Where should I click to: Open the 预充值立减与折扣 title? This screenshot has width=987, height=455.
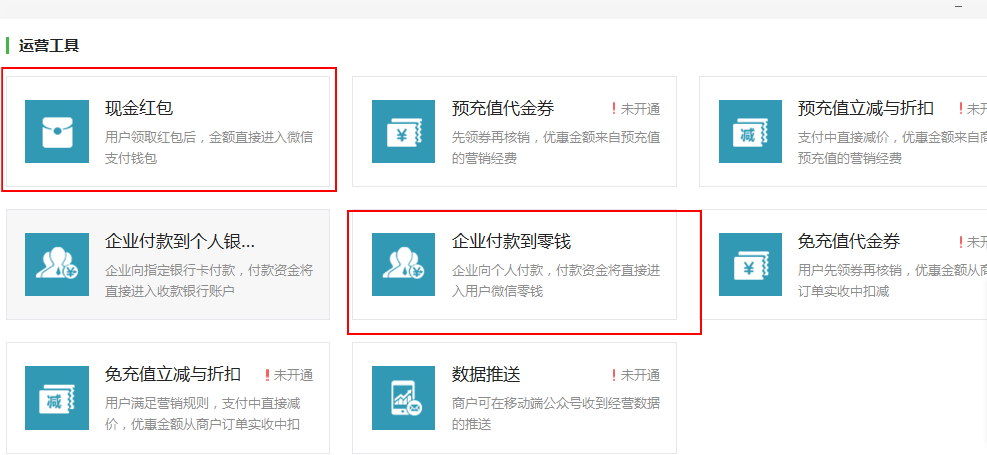tap(866, 108)
